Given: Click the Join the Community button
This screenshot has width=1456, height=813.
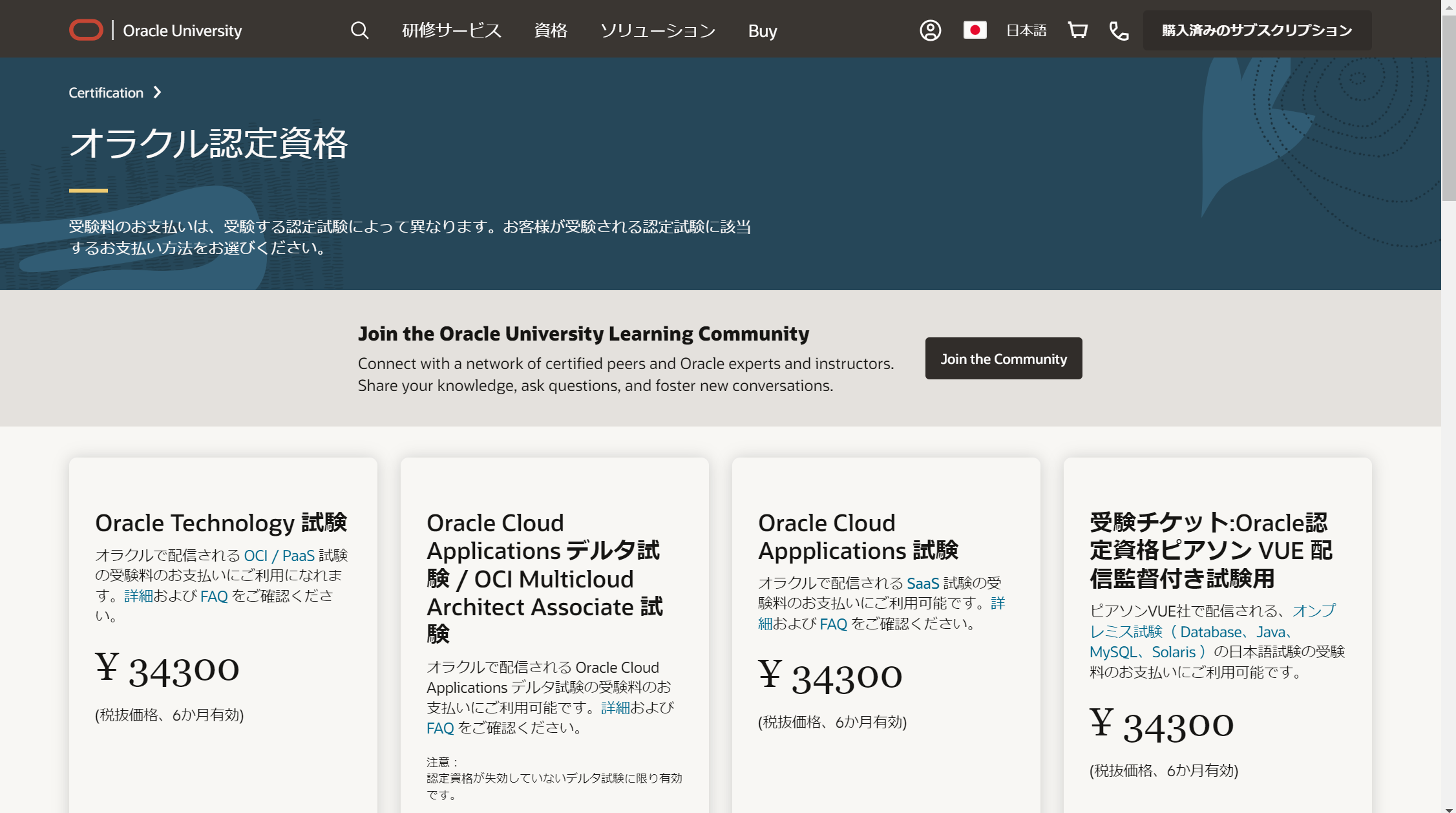Looking at the screenshot, I should point(1004,359).
